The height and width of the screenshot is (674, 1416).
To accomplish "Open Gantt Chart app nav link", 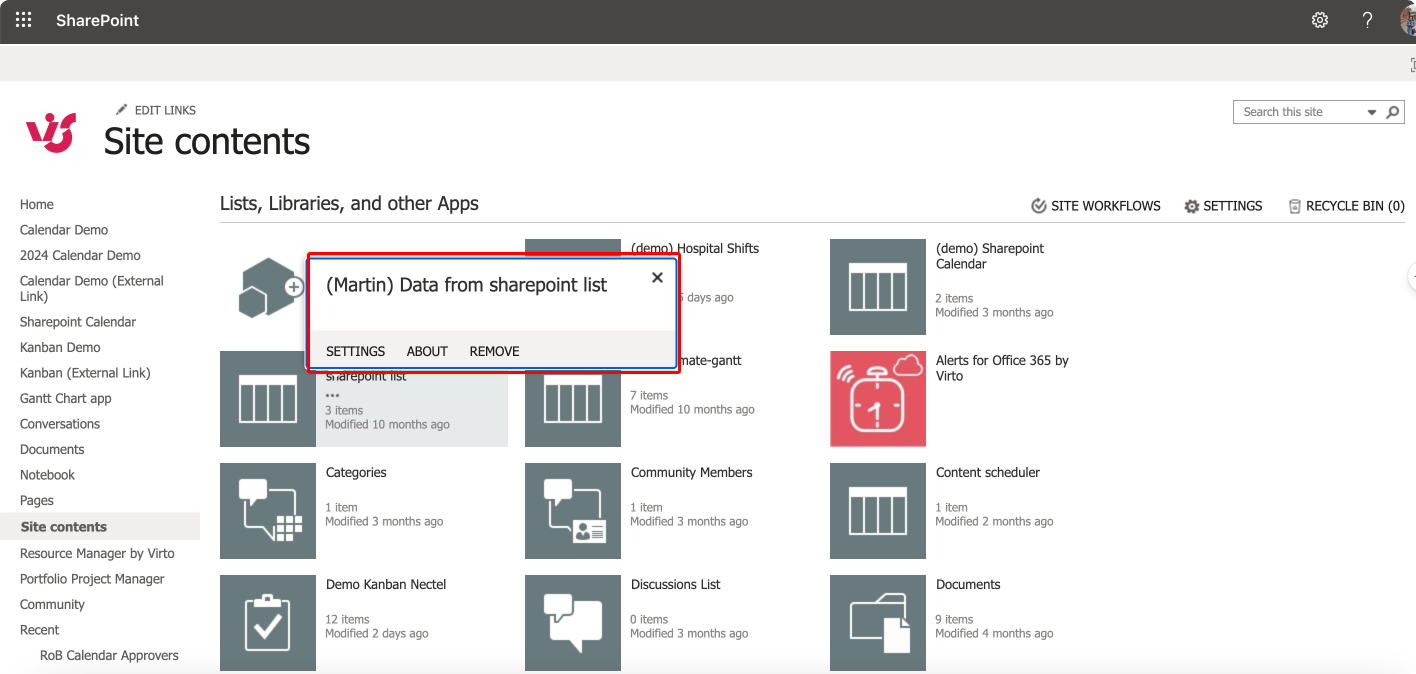I will click(x=66, y=398).
